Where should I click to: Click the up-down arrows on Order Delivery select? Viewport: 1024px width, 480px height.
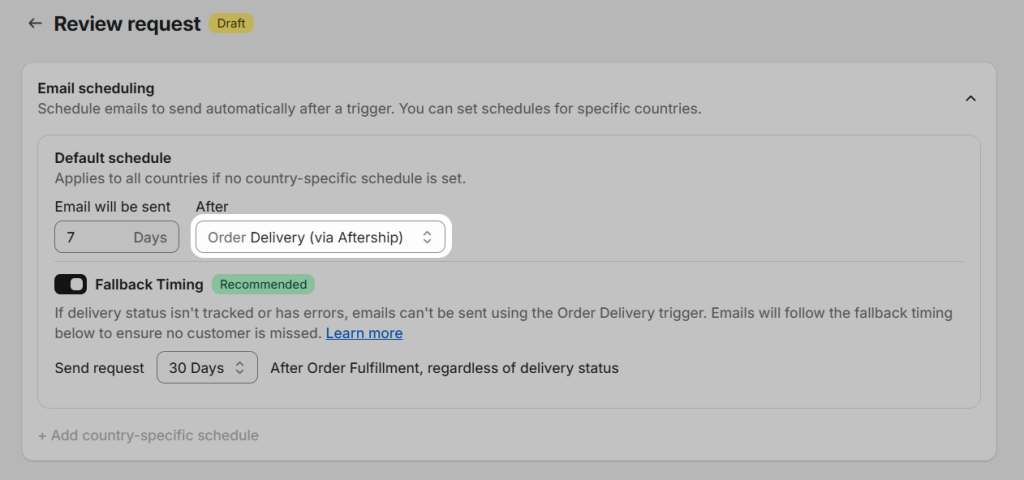click(427, 238)
